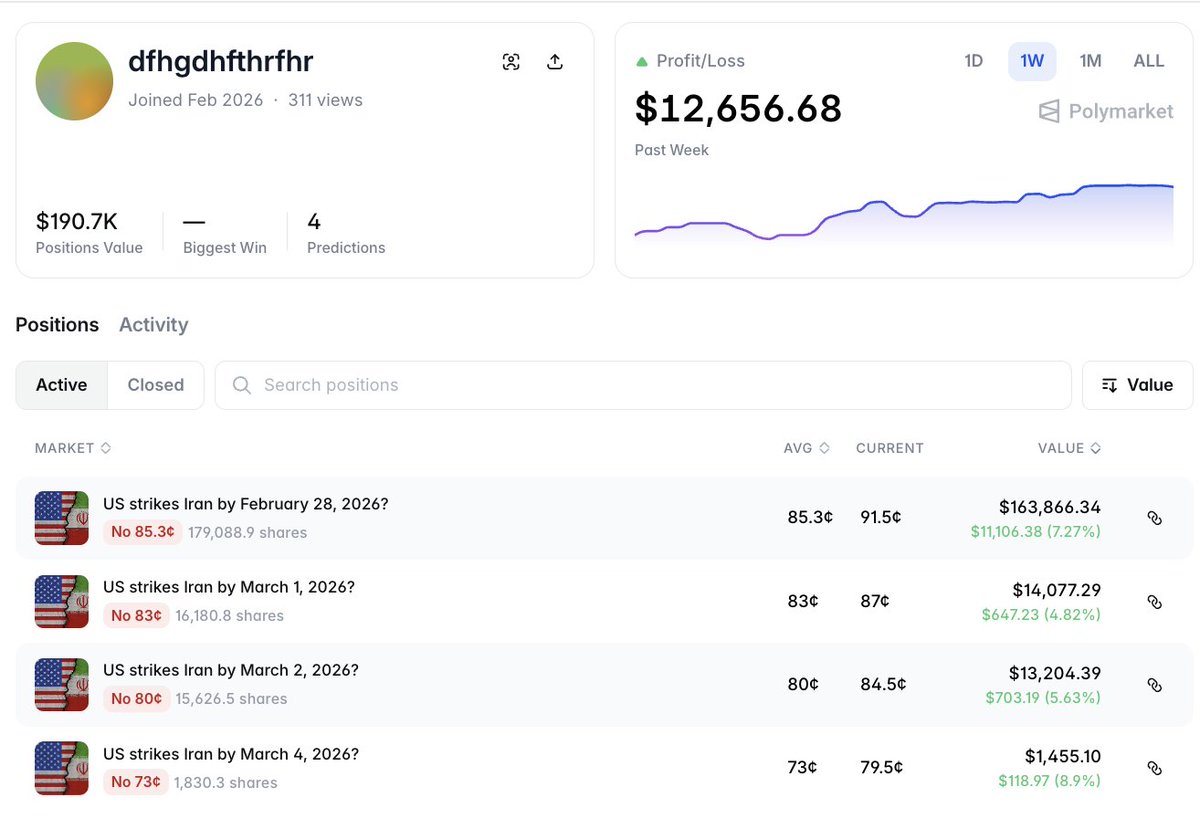Screen dimensions: 1200x829
Task: Click '179,088.9 shares' text
Action: pyautogui.click(x=248, y=533)
